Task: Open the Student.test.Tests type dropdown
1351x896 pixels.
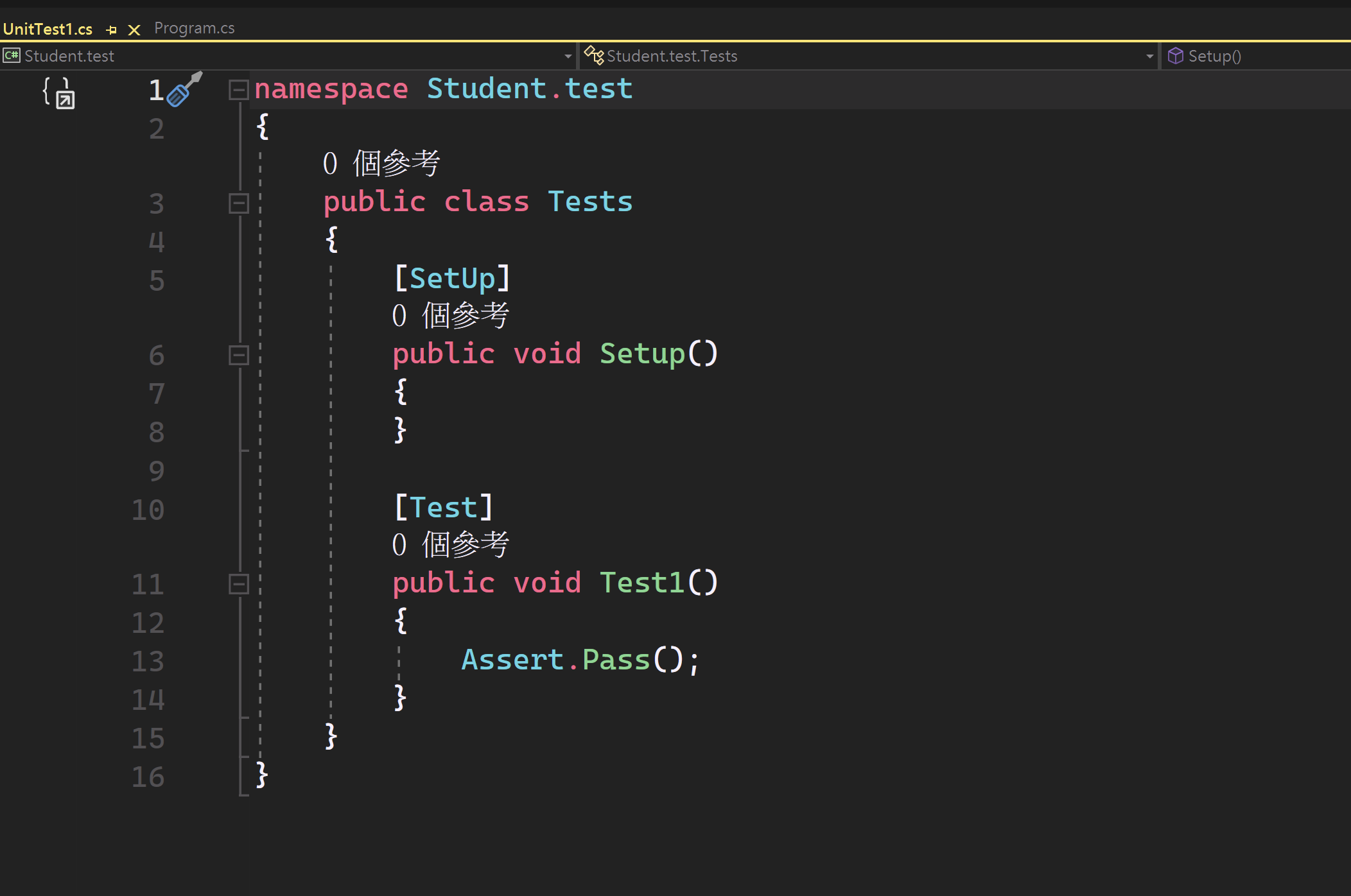Action: pyautogui.click(x=1149, y=56)
